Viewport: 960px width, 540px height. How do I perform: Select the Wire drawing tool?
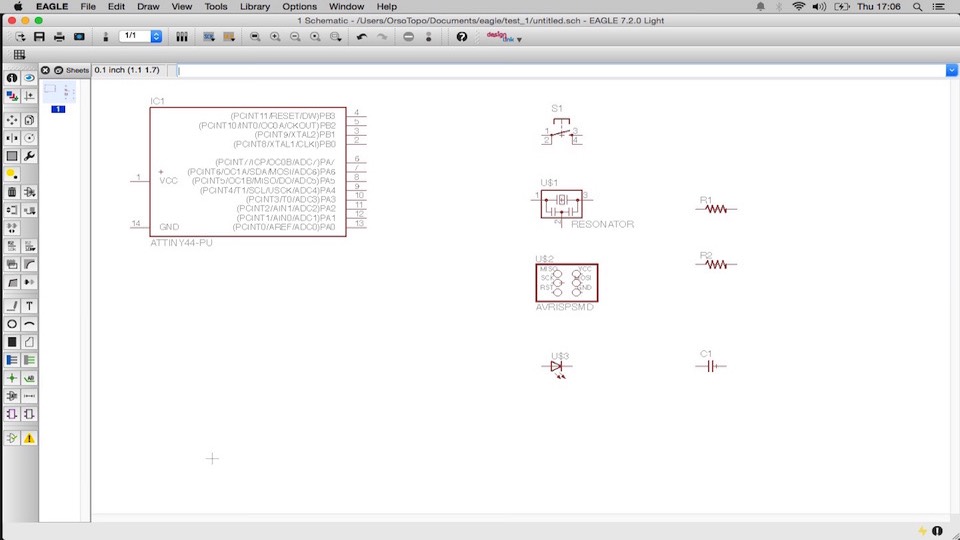(12, 306)
